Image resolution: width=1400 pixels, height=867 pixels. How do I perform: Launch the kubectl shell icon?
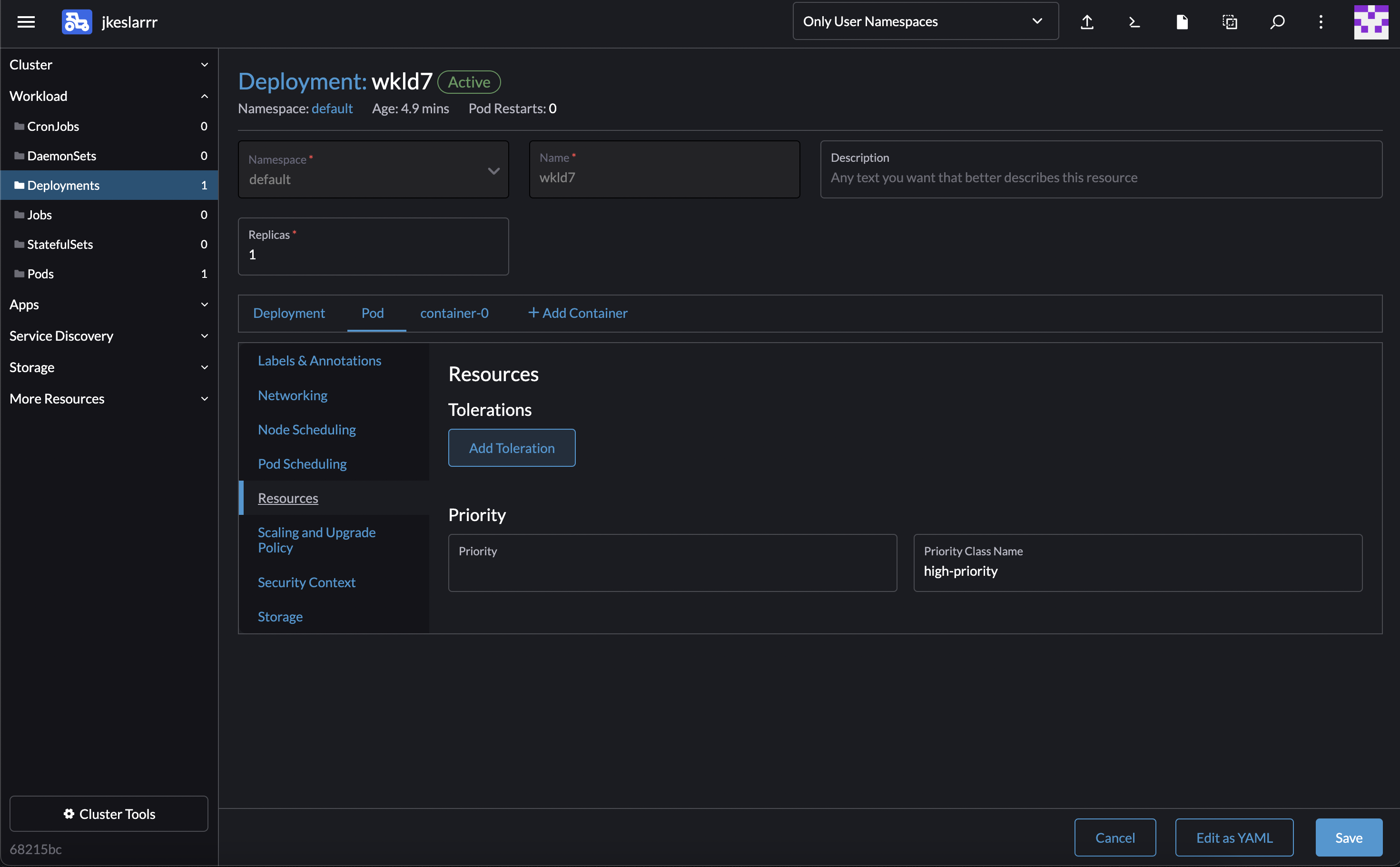click(1134, 22)
